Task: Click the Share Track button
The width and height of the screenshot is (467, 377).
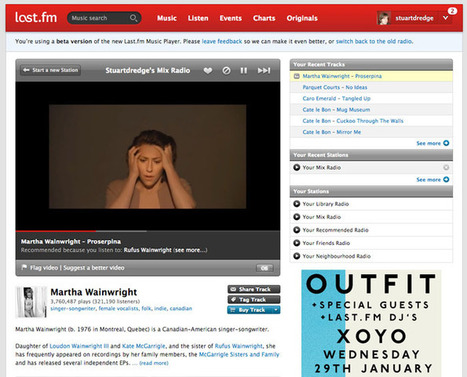Action: tap(254, 289)
